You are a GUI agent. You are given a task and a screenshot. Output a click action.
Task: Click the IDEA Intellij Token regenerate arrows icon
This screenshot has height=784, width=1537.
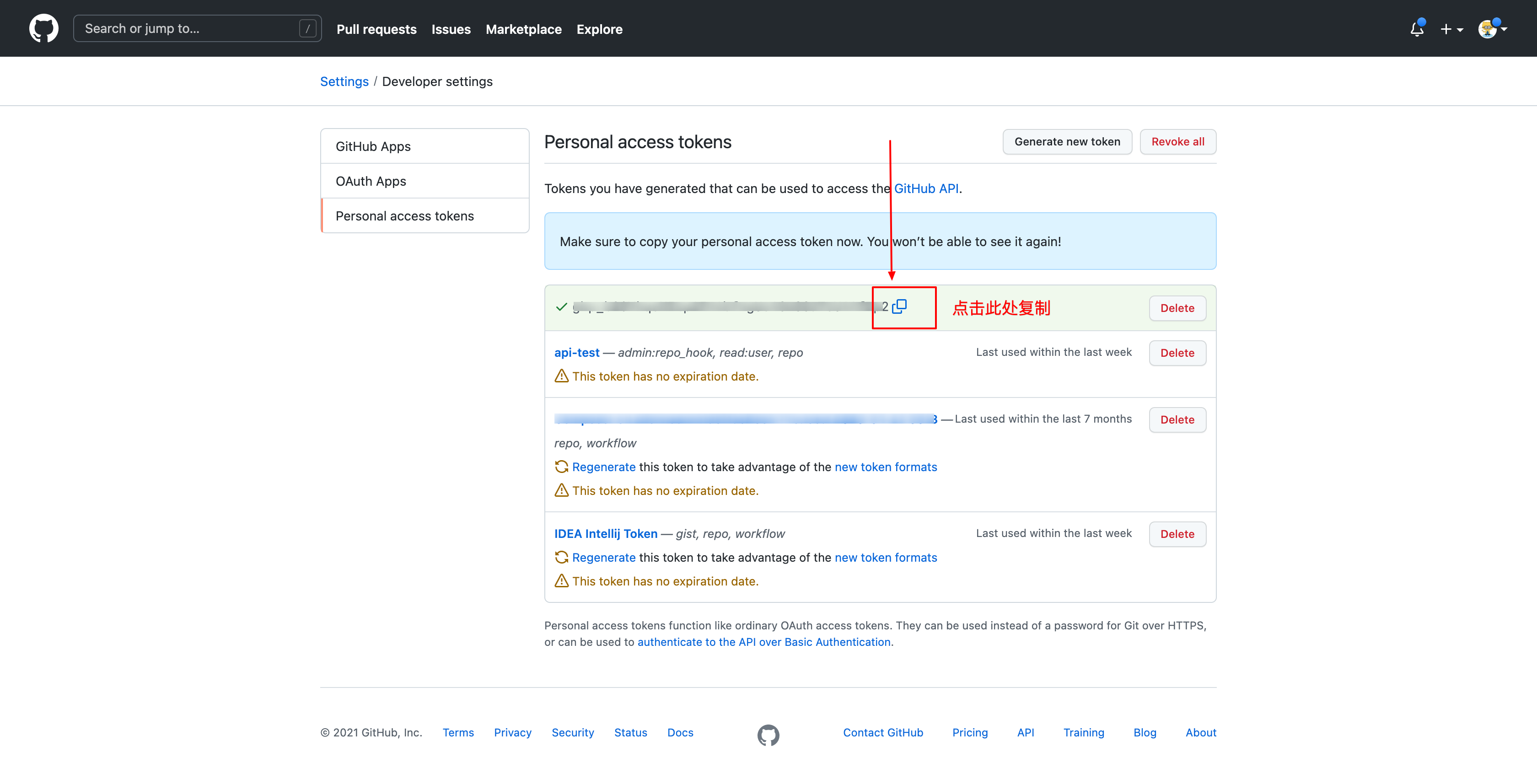(561, 557)
